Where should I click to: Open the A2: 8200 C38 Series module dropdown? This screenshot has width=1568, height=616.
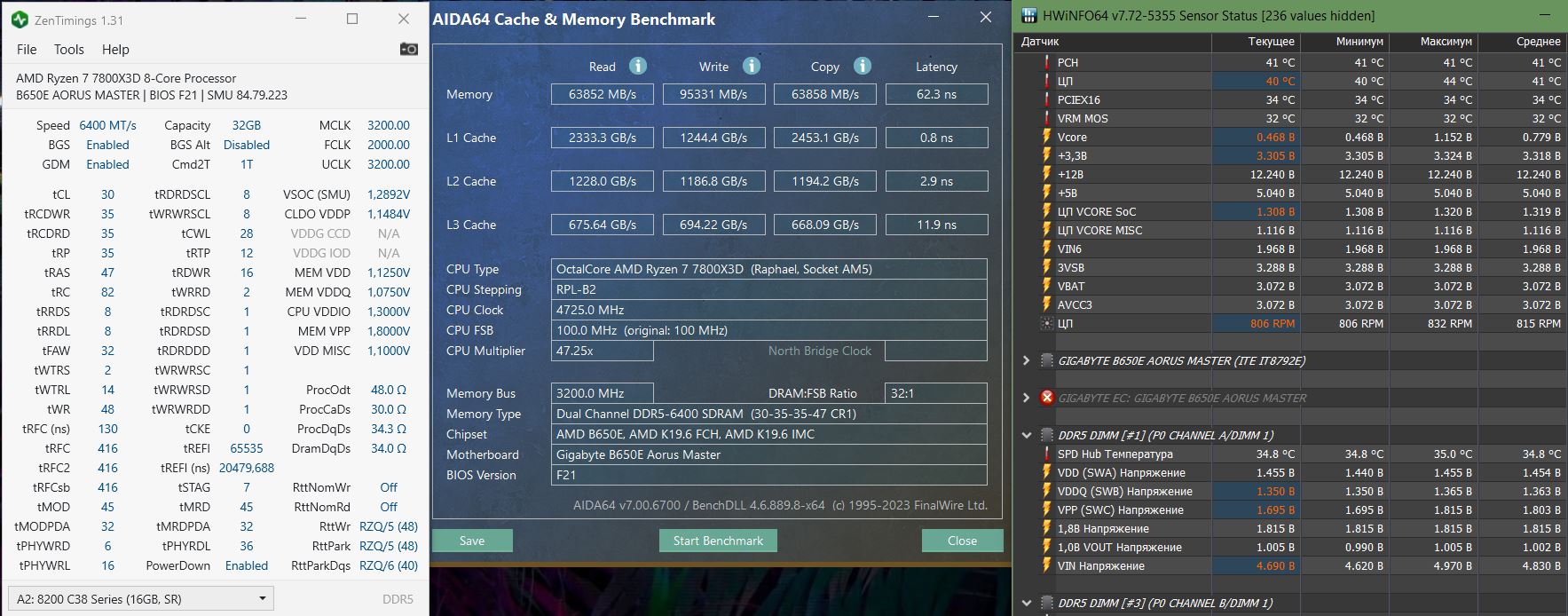click(140, 598)
